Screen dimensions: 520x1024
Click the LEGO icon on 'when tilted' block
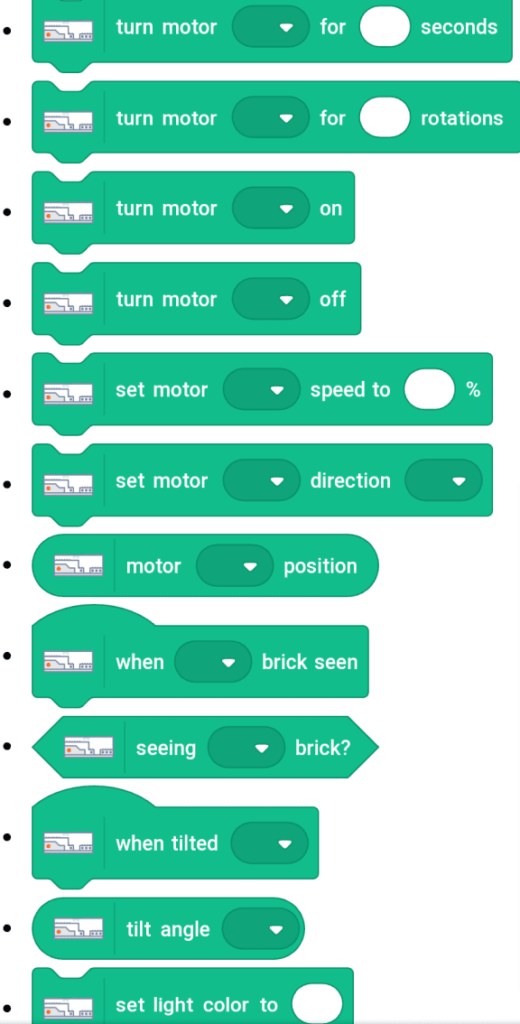tap(69, 843)
